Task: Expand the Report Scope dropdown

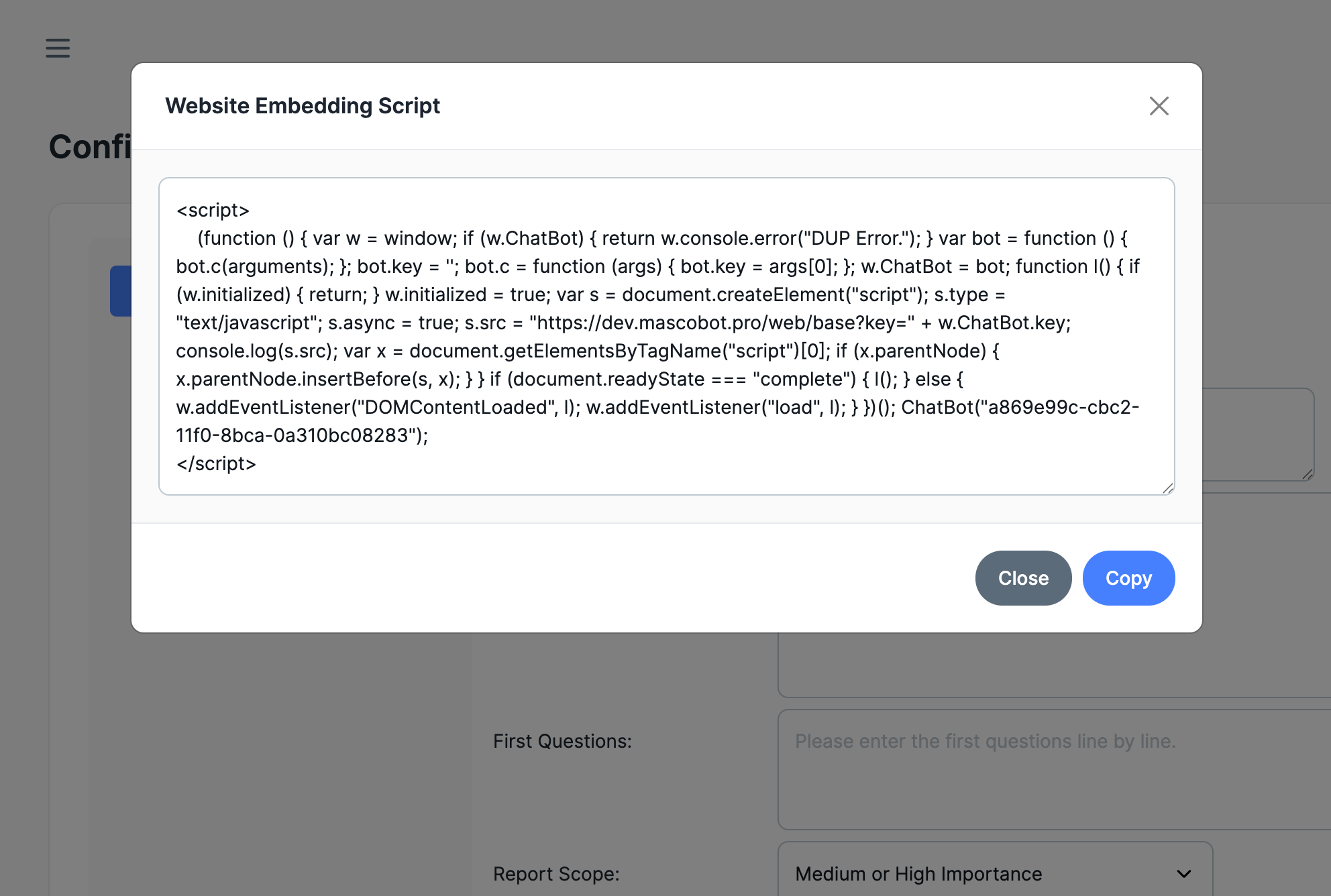Action: 994,873
